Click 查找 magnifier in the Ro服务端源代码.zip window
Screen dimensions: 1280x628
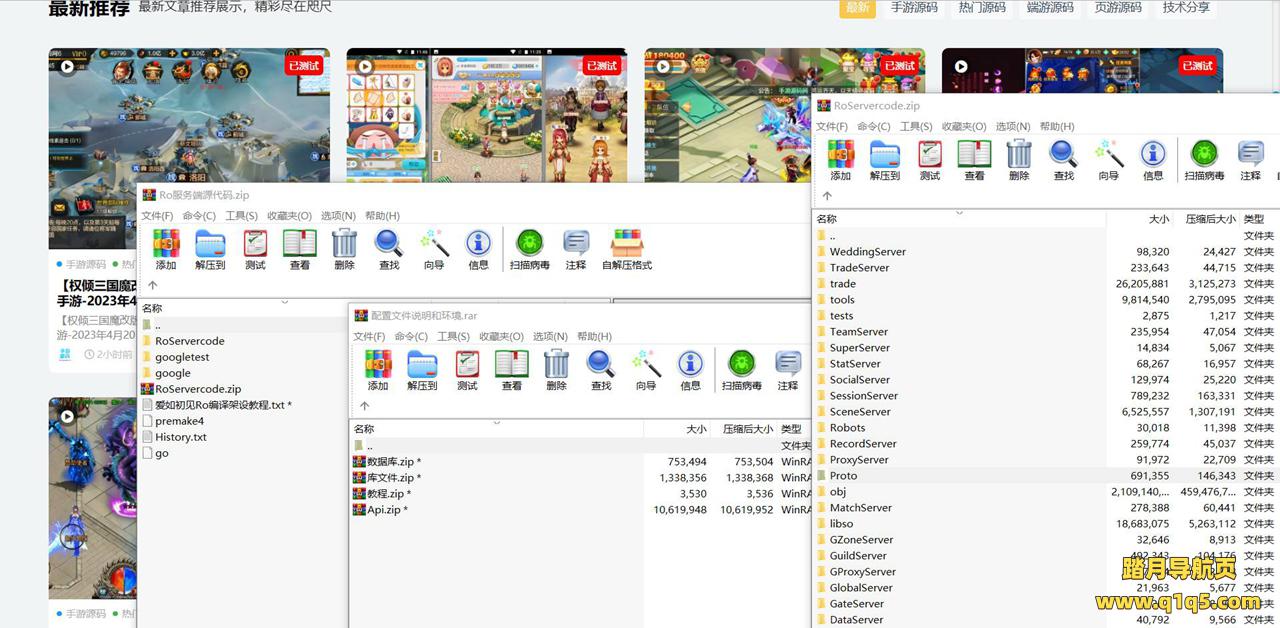[389, 248]
